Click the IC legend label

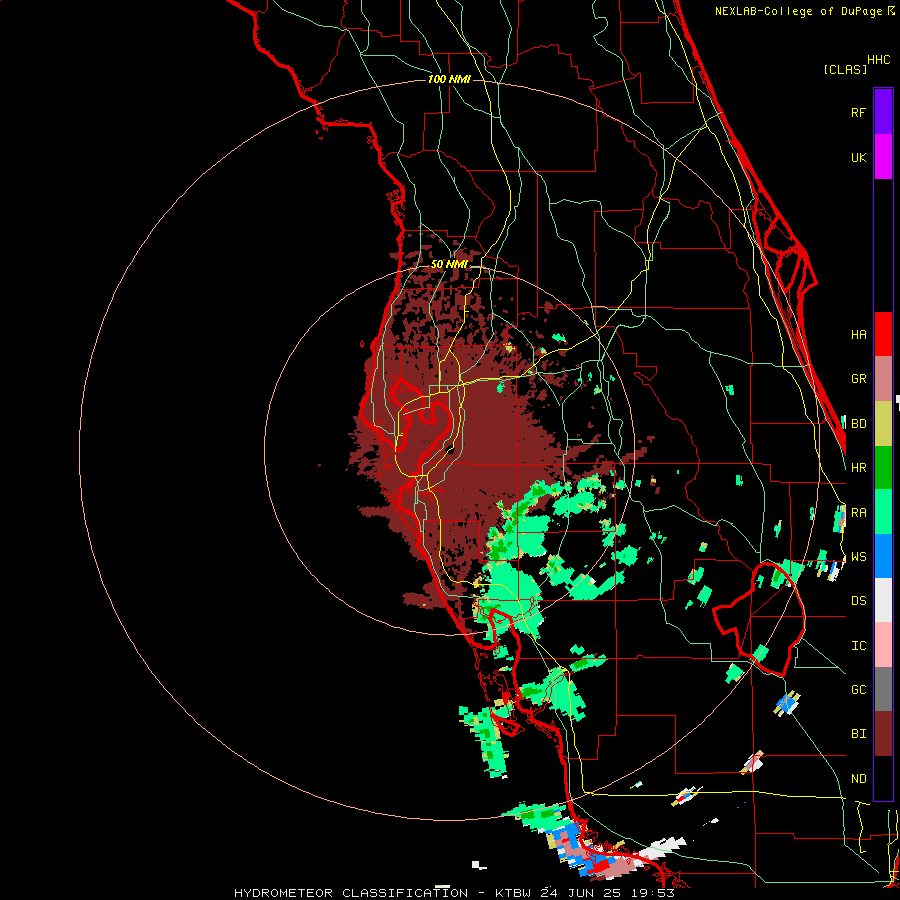[858, 646]
